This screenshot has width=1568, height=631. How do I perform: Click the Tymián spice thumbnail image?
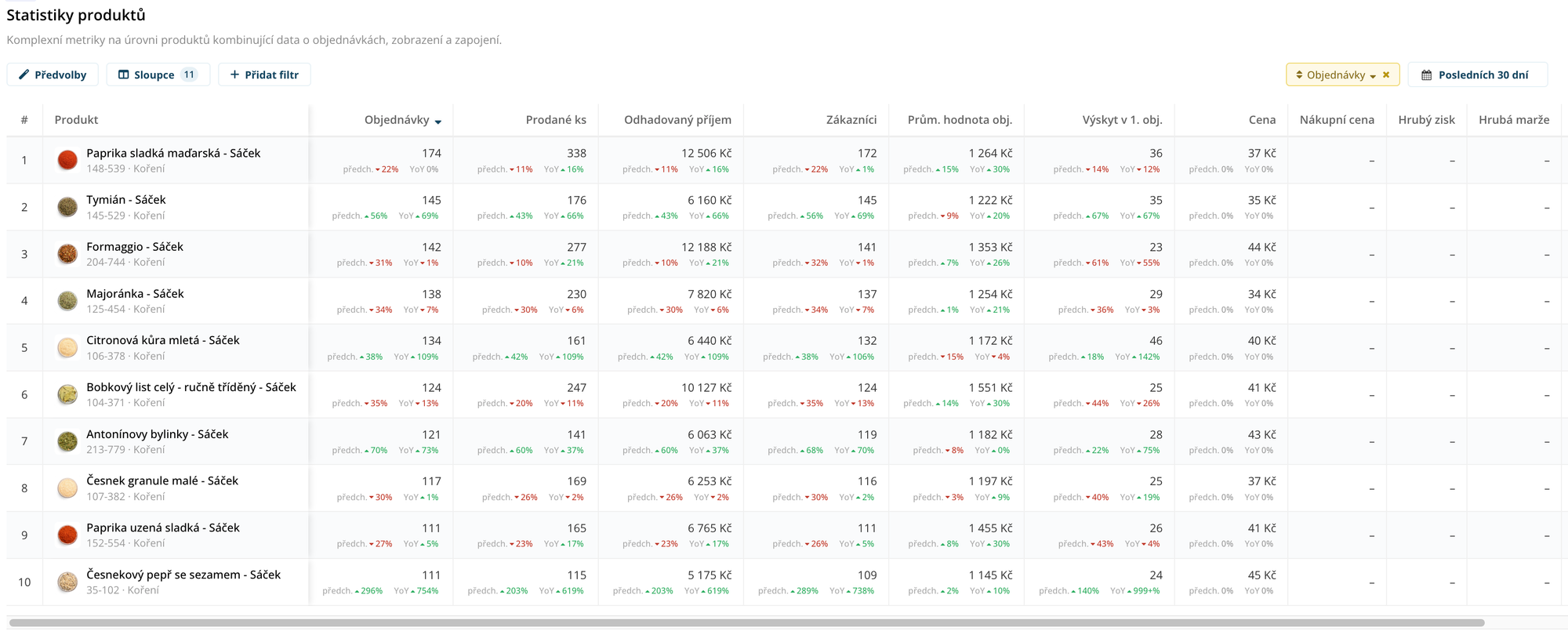pos(67,207)
